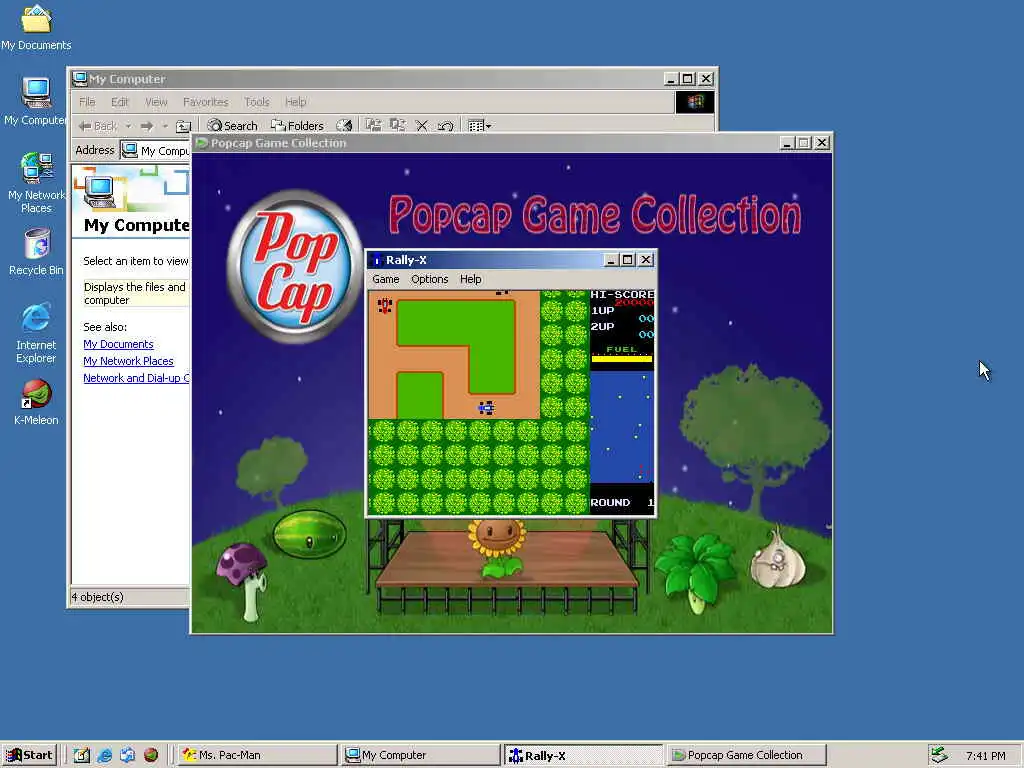Click the Rally-X taskbar button

click(583, 756)
